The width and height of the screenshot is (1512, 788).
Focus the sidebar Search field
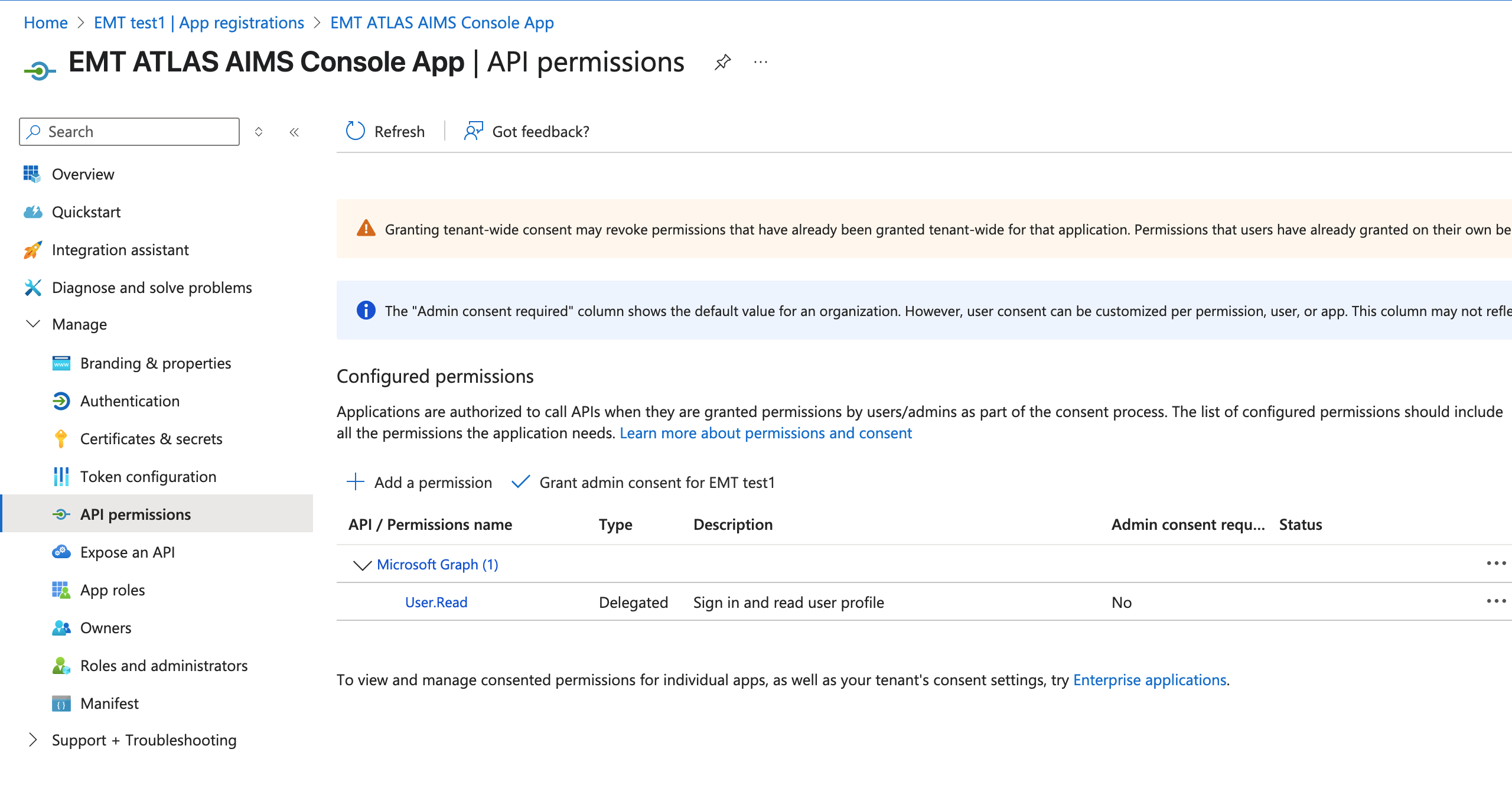coord(129,131)
